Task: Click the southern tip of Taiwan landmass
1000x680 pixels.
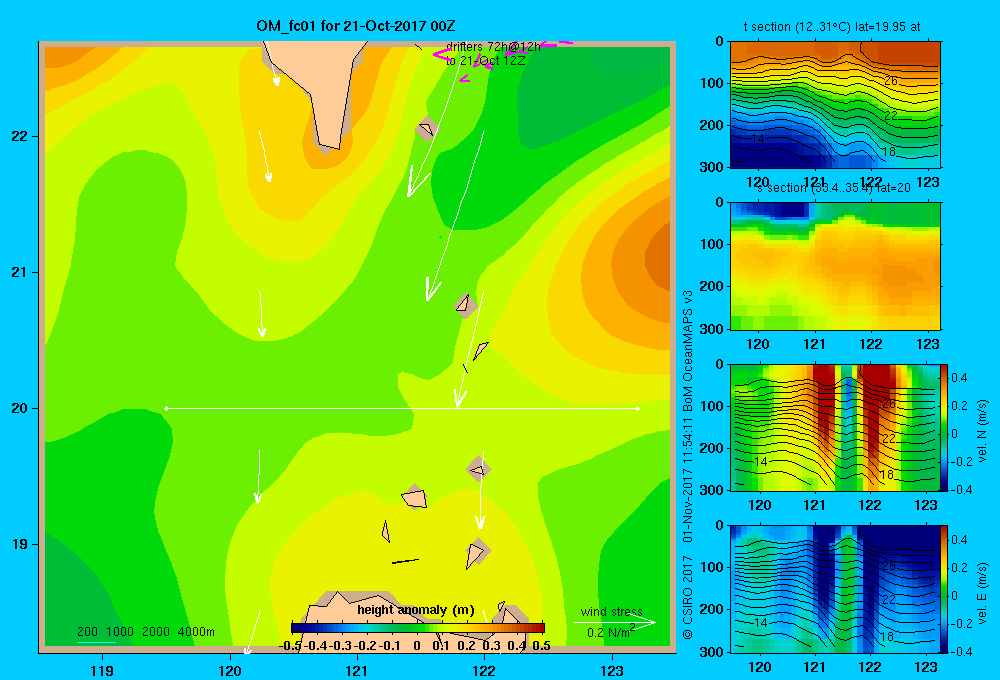Action: 328,147
